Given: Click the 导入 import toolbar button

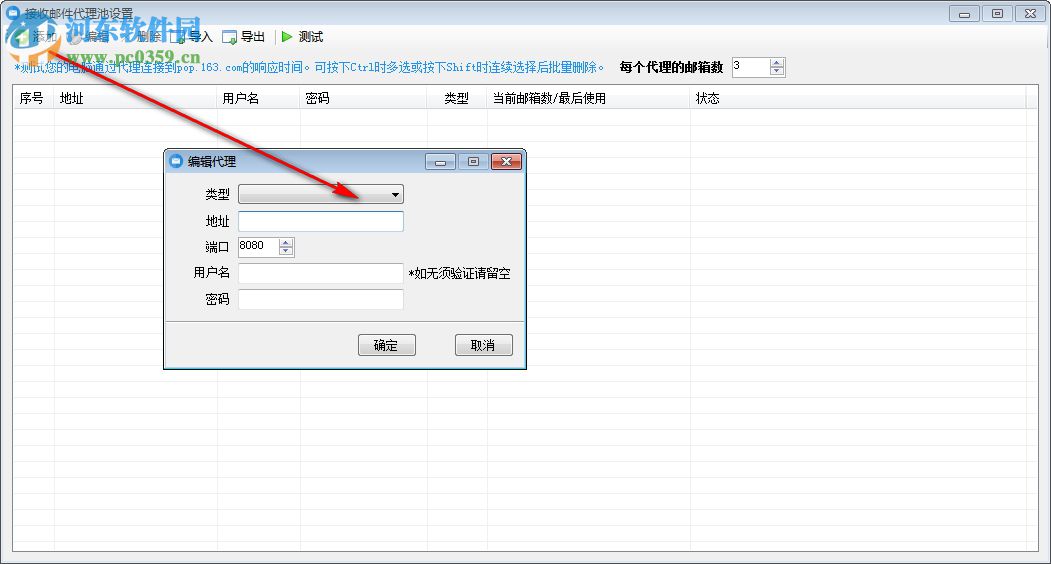Looking at the screenshot, I should point(191,37).
